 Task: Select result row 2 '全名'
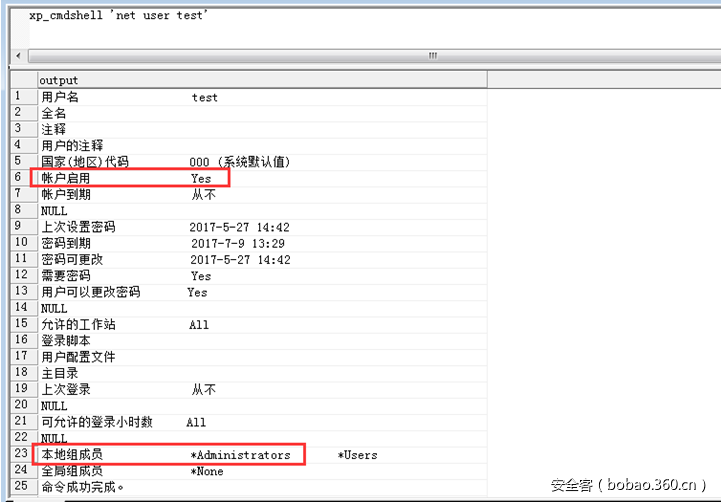click(262, 113)
